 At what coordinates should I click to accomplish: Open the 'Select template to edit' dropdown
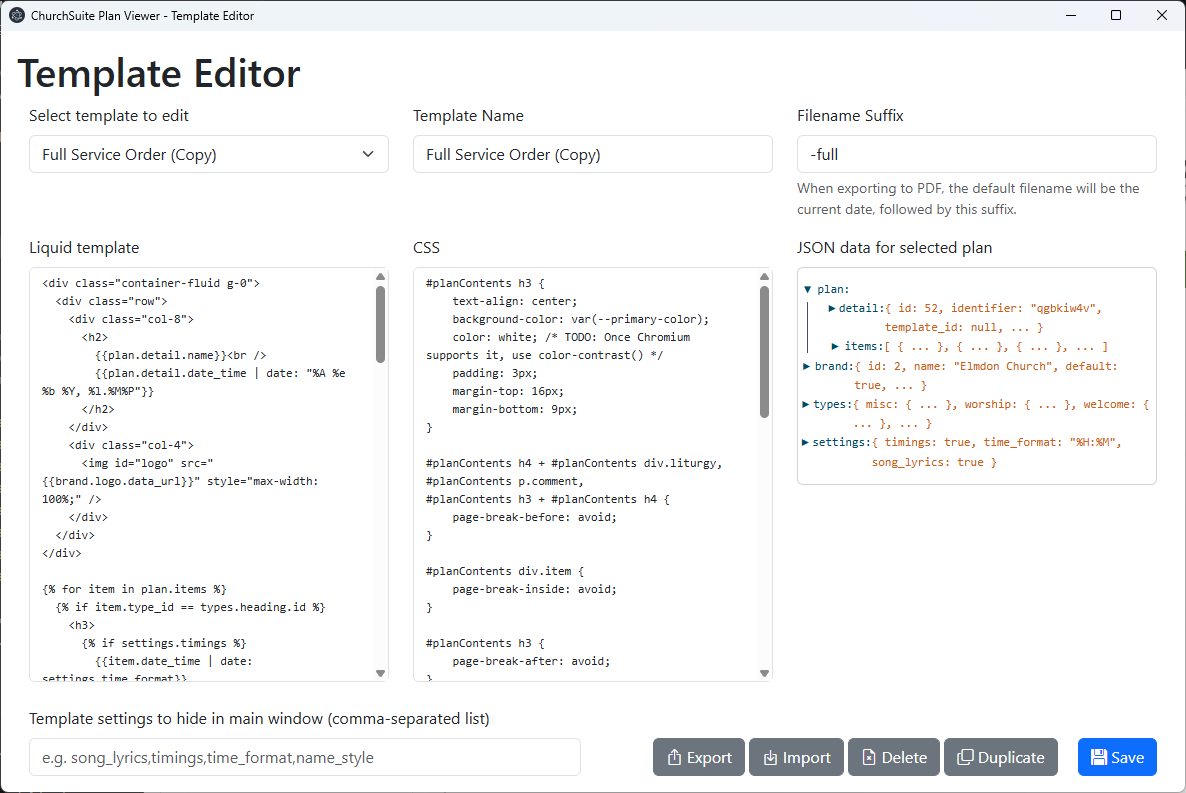208,154
